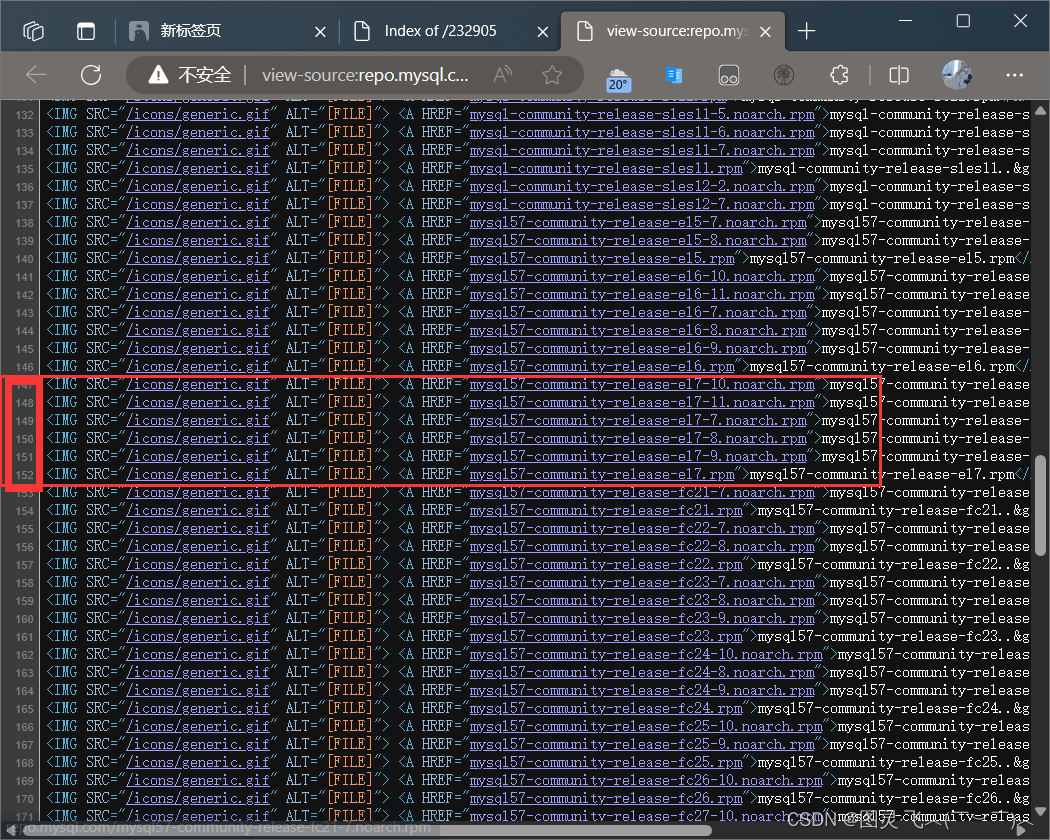The height and width of the screenshot is (840, 1050).
Task: Open link mysql57-community-release-el5-7.noarch.rpm
Action: pyautogui.click(x=638, y=222)
